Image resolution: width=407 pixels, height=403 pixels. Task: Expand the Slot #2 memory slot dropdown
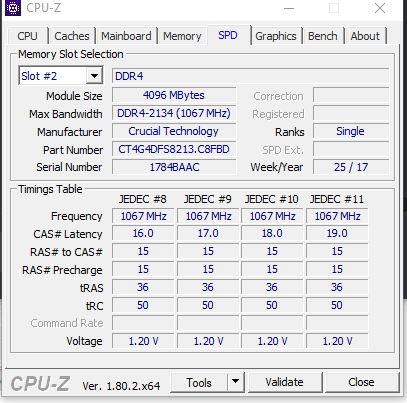click(x=94, y=76)
